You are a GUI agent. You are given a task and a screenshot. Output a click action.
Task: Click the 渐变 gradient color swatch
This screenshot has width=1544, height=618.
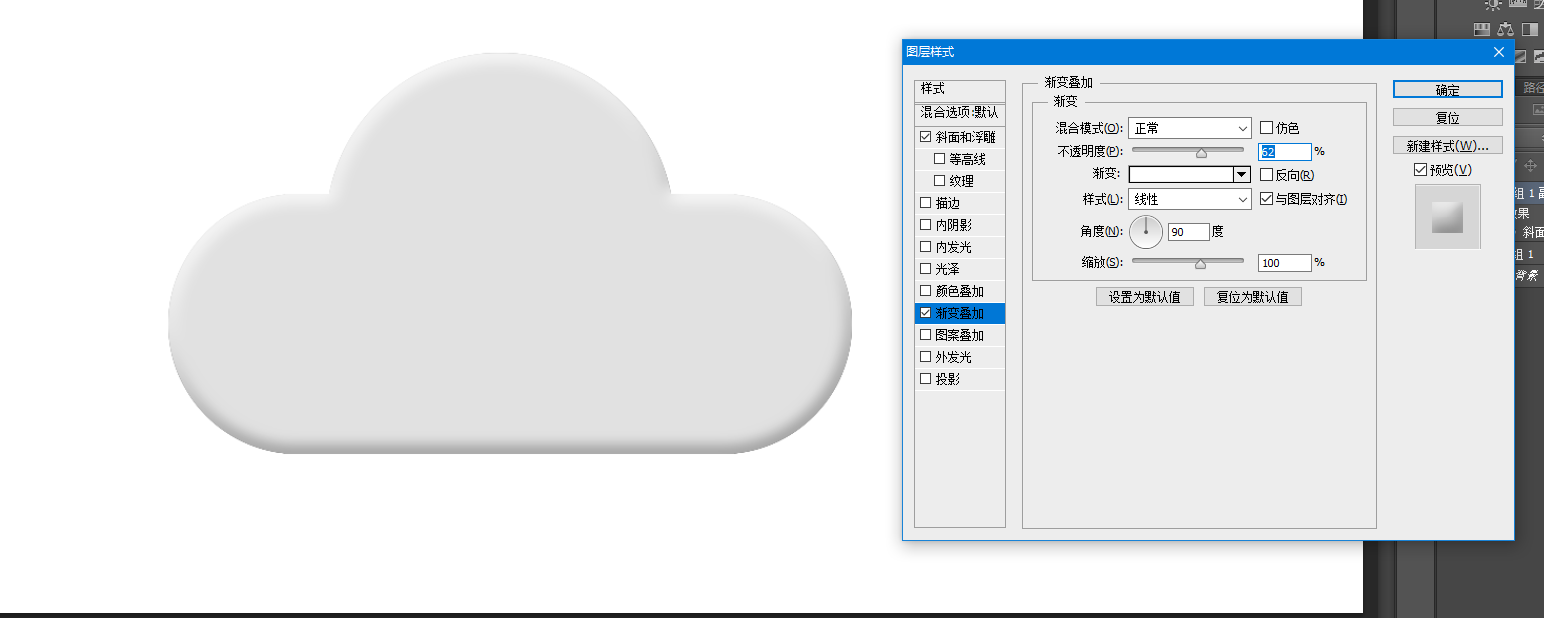1182,174
